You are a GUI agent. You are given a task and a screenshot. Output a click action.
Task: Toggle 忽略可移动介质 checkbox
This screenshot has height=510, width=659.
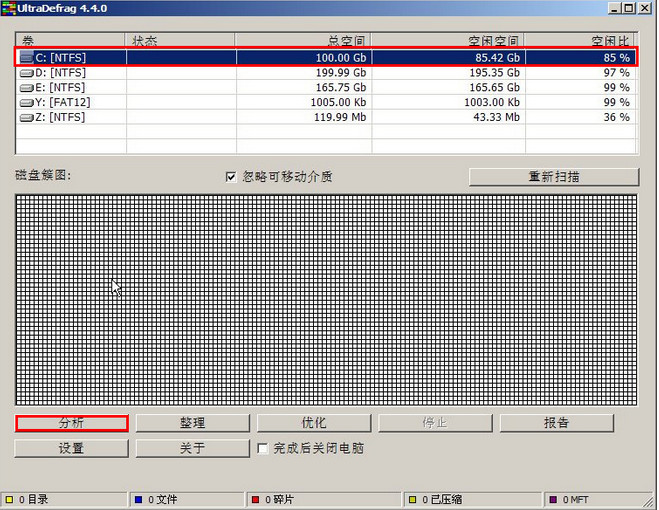coord(231,177)
